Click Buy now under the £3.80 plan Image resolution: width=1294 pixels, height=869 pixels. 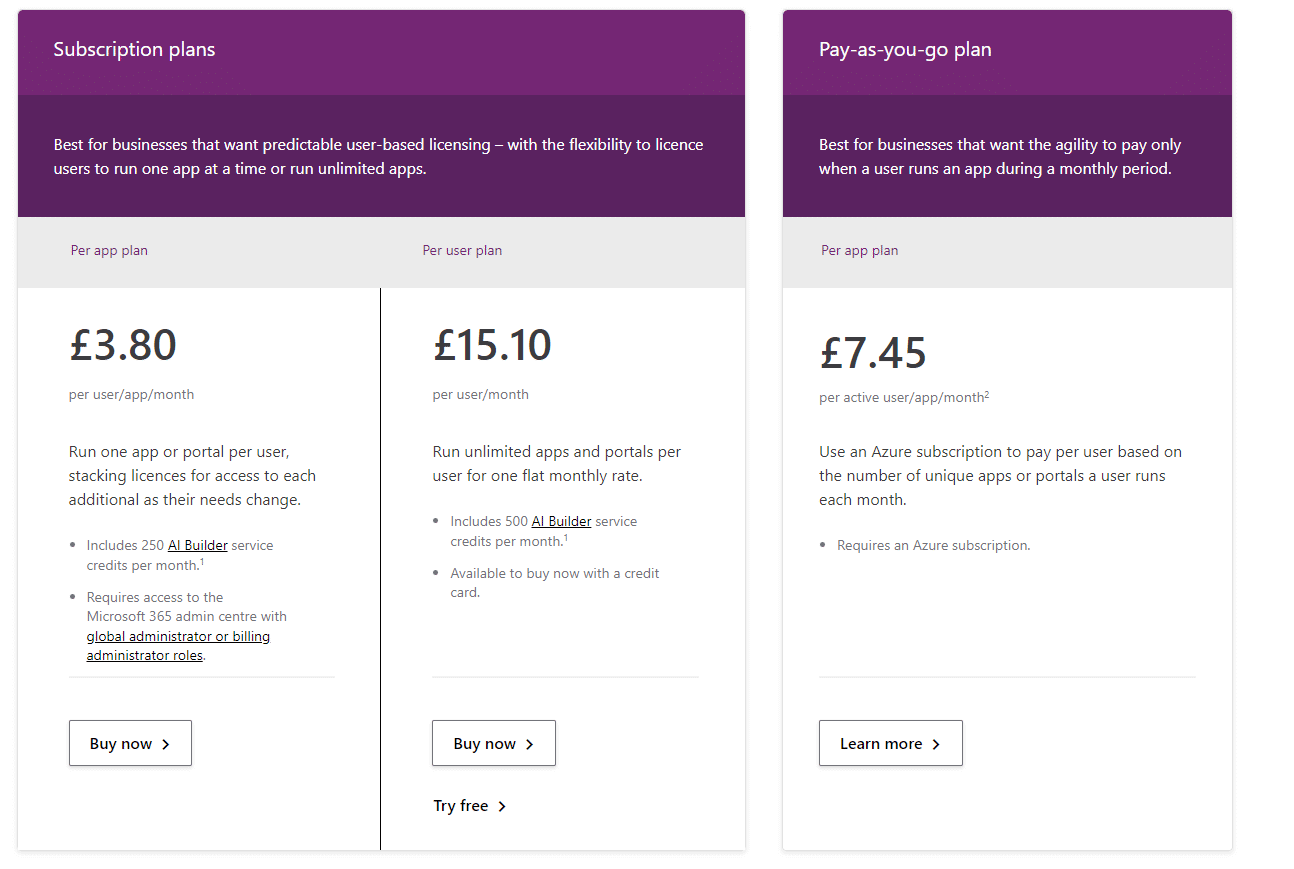click(130, 743)
